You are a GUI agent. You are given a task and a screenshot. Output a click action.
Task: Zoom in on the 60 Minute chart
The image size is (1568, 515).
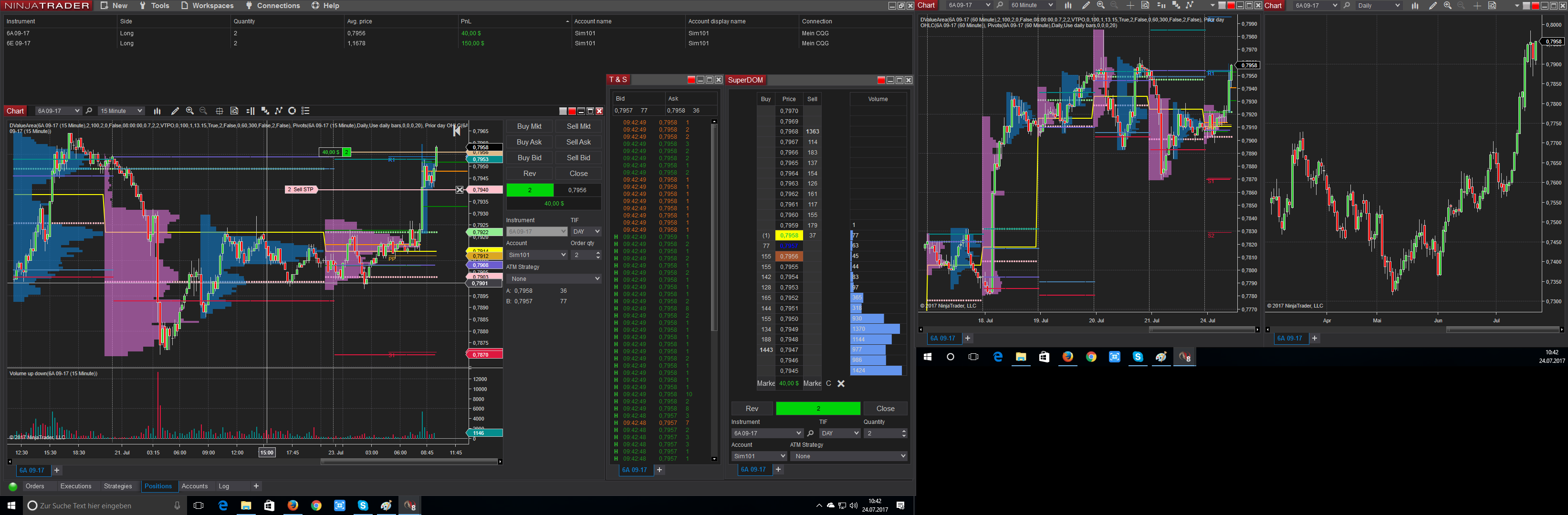(x=1100, y=5)
